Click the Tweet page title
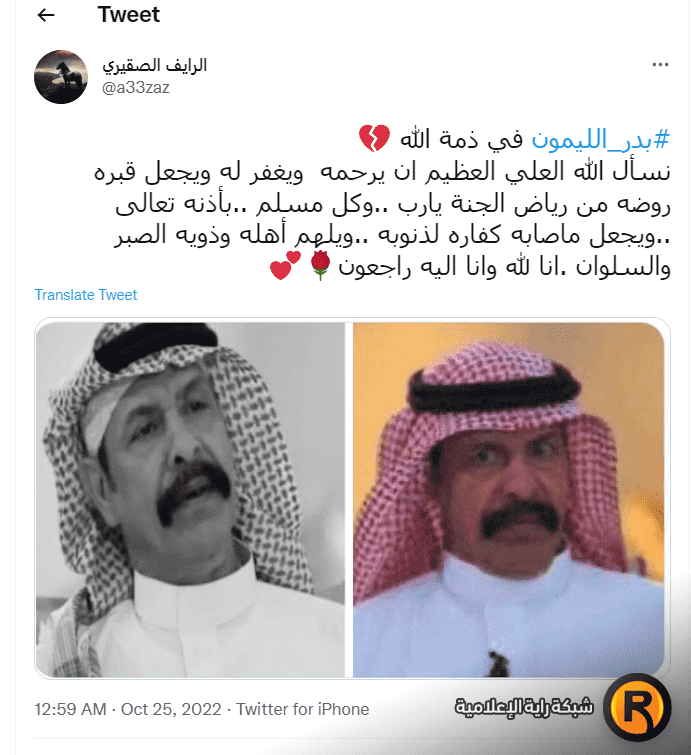This screenshot has width=691, height=755. [129, 15]
